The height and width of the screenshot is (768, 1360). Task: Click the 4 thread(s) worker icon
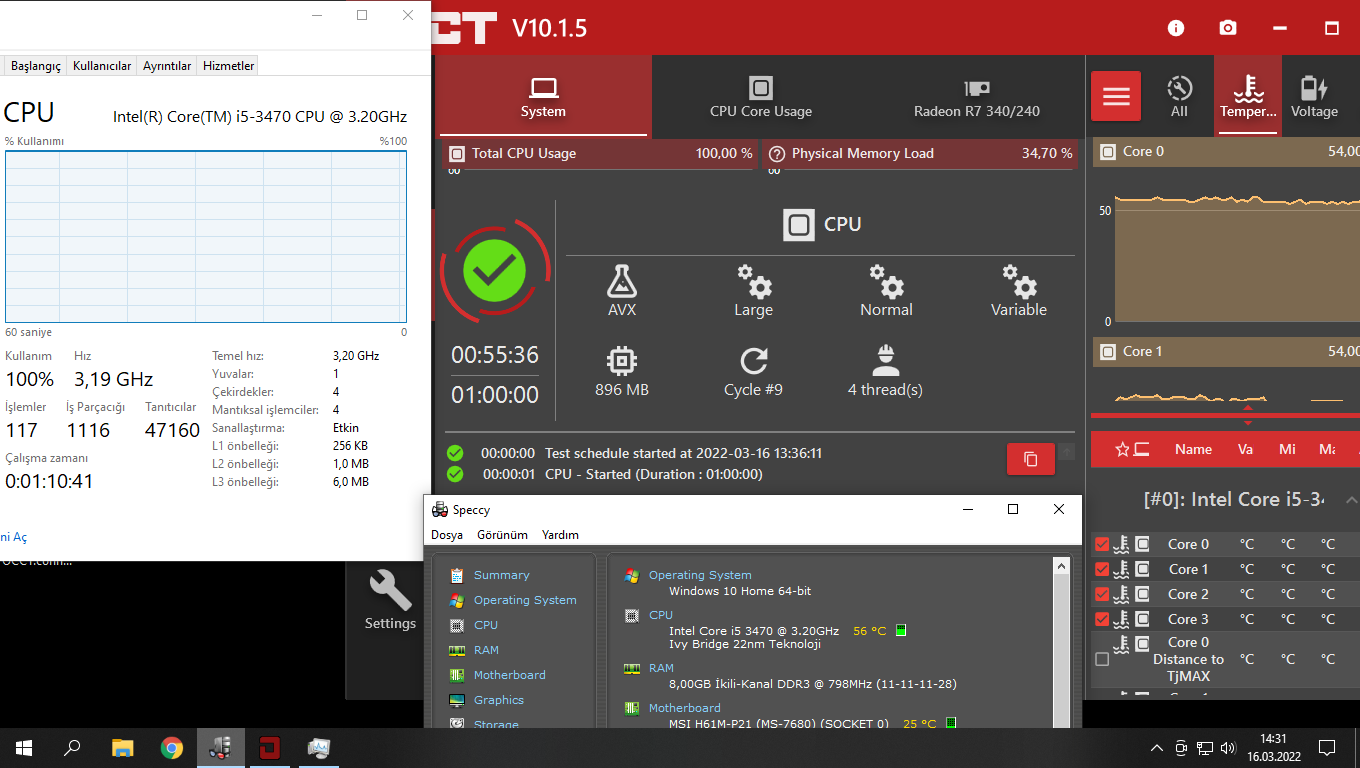(885, 361)
